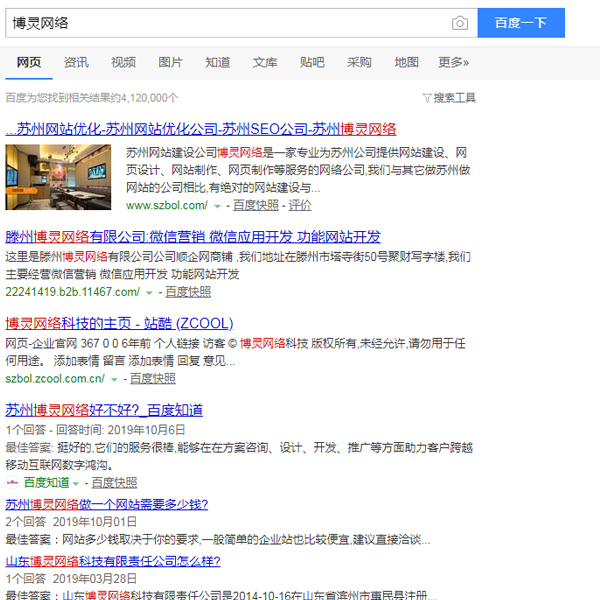
Task: Expand dropdown arrow beside www.szbol.com
Action: click(x=217, y=205)
